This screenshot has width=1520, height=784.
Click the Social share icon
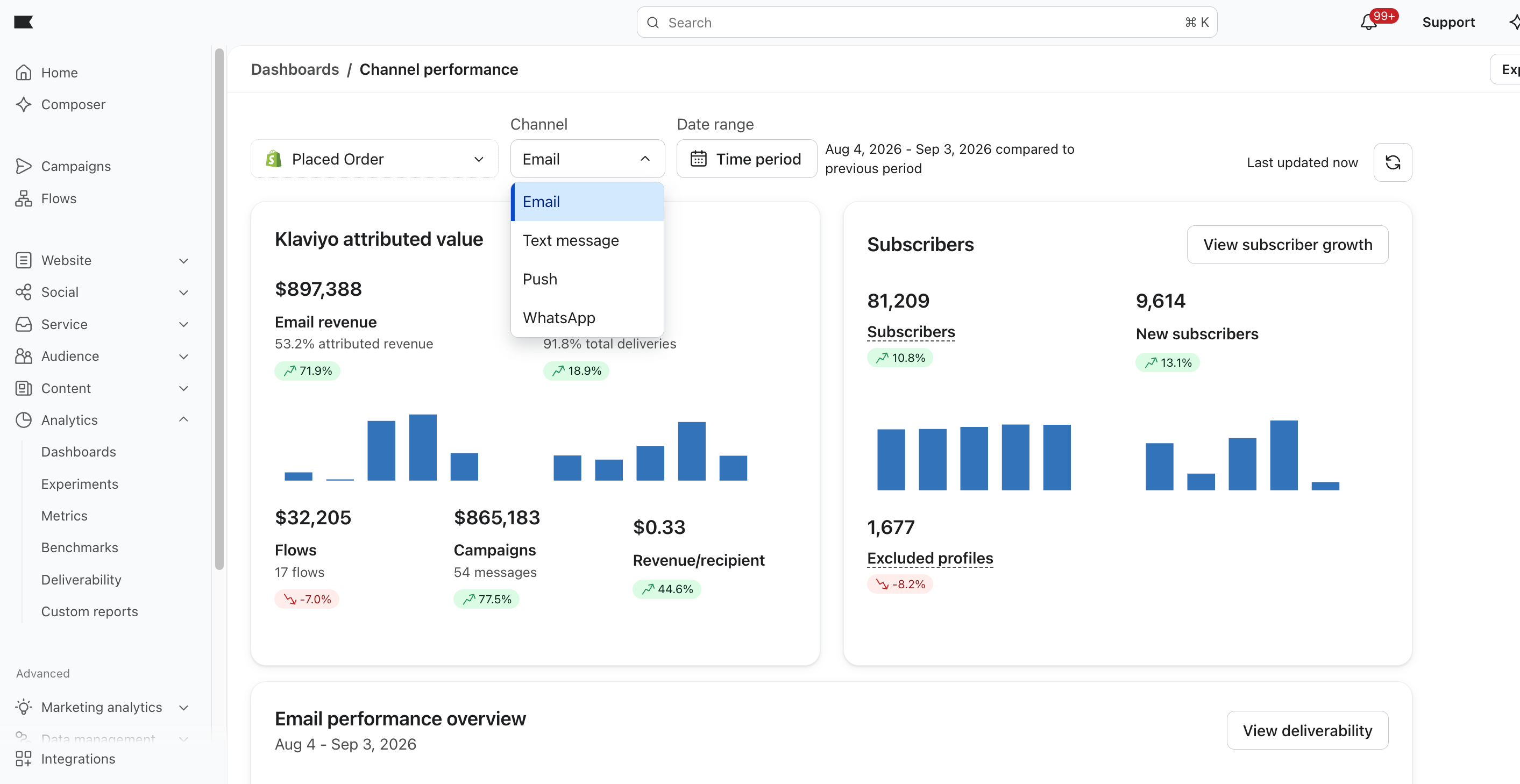[24, 292]
